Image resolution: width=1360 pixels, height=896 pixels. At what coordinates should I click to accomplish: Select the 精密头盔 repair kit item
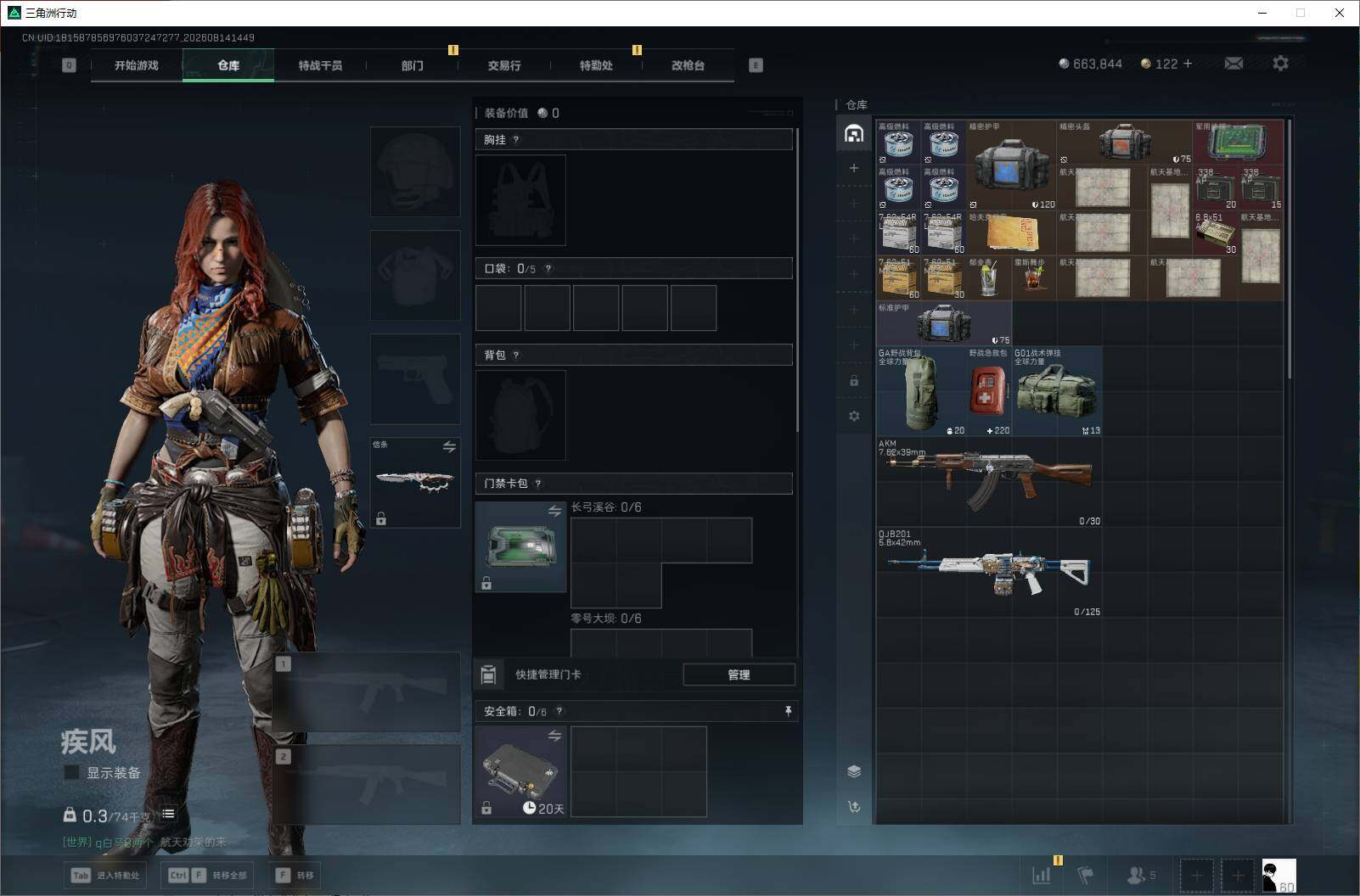click(x=1125, y=143)
